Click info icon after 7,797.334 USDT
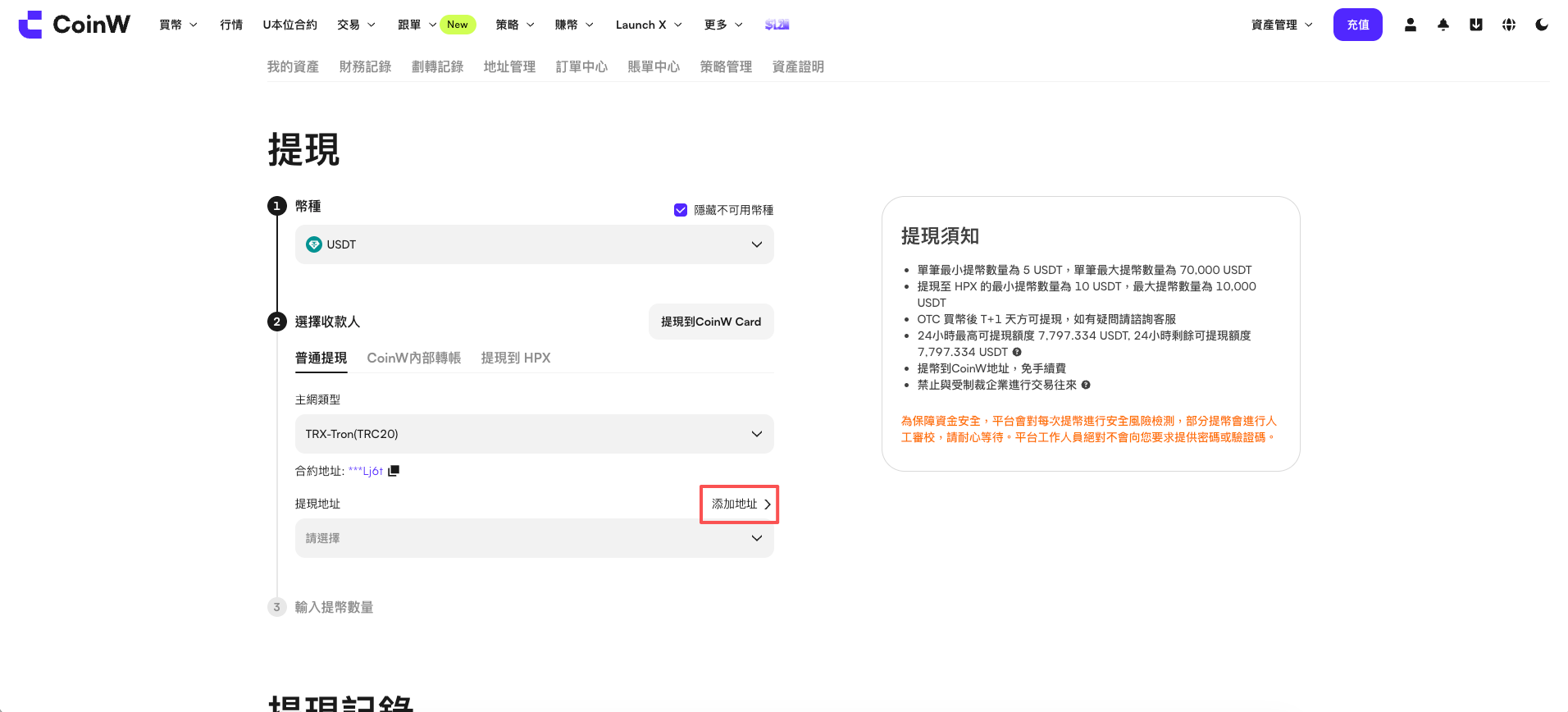The height and width of the screenshot is (712, 1568). pos(1017,352)
